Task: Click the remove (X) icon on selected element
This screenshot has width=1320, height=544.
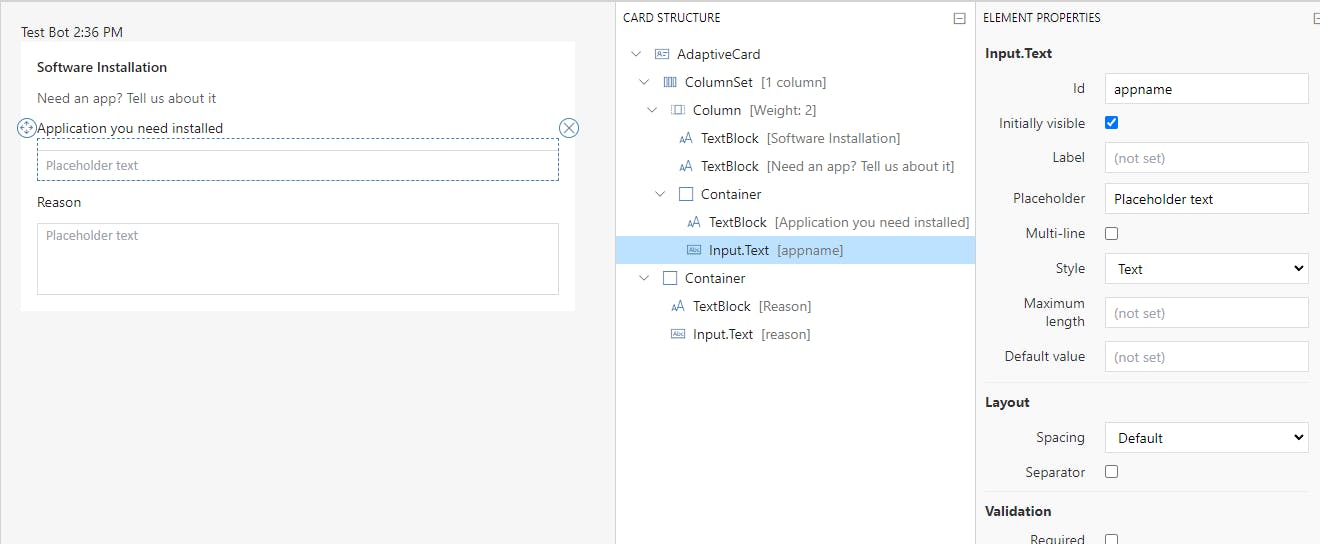Action: coord(568,128)
